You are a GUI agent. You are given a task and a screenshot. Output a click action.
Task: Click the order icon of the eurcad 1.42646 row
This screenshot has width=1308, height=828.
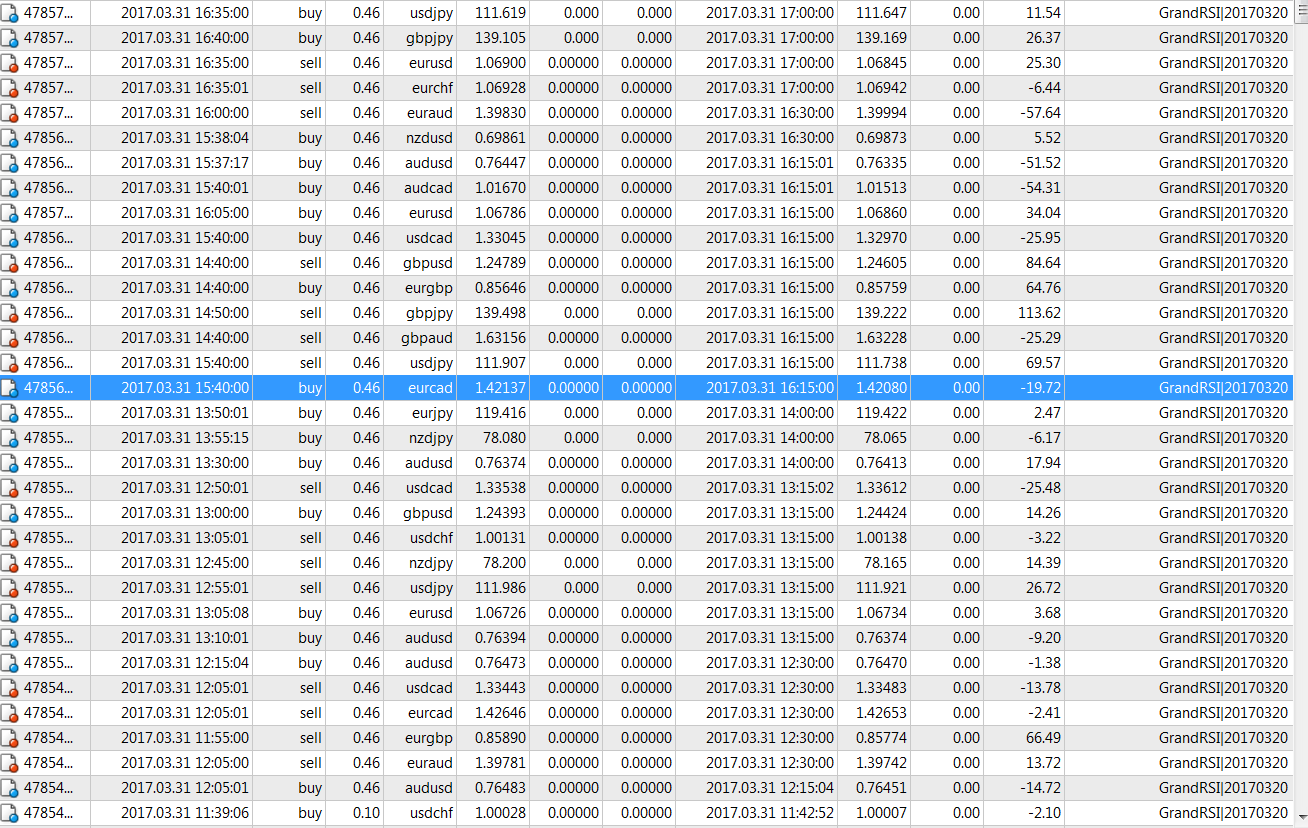(10, 713)
